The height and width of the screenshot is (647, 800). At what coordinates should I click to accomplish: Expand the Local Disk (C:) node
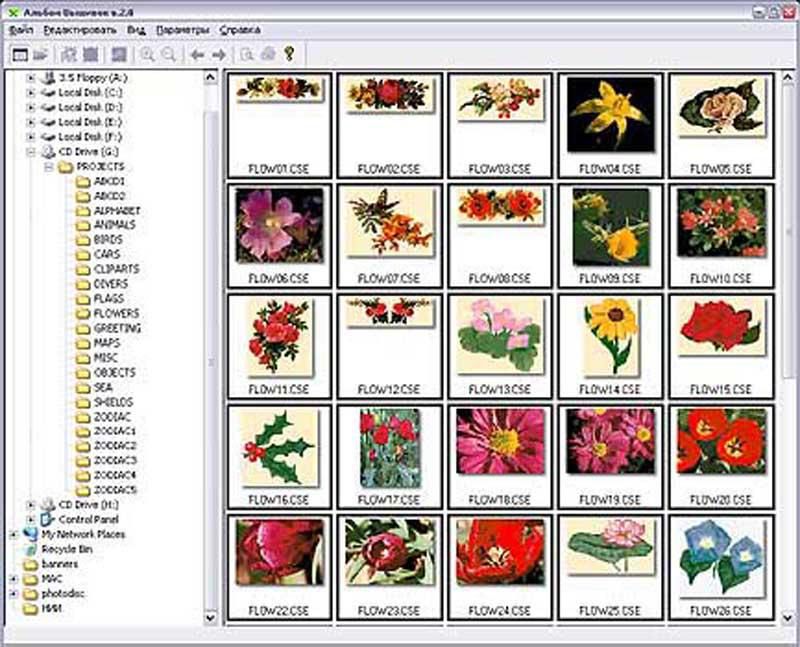pyautogui.click(x=31, y=93)
